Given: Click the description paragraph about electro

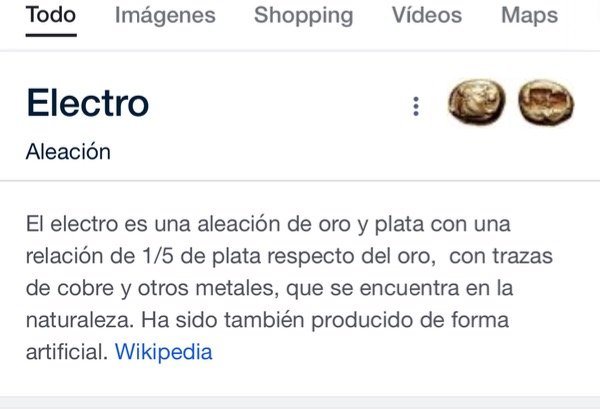Looking at the screenshot, I should (289, 288).
